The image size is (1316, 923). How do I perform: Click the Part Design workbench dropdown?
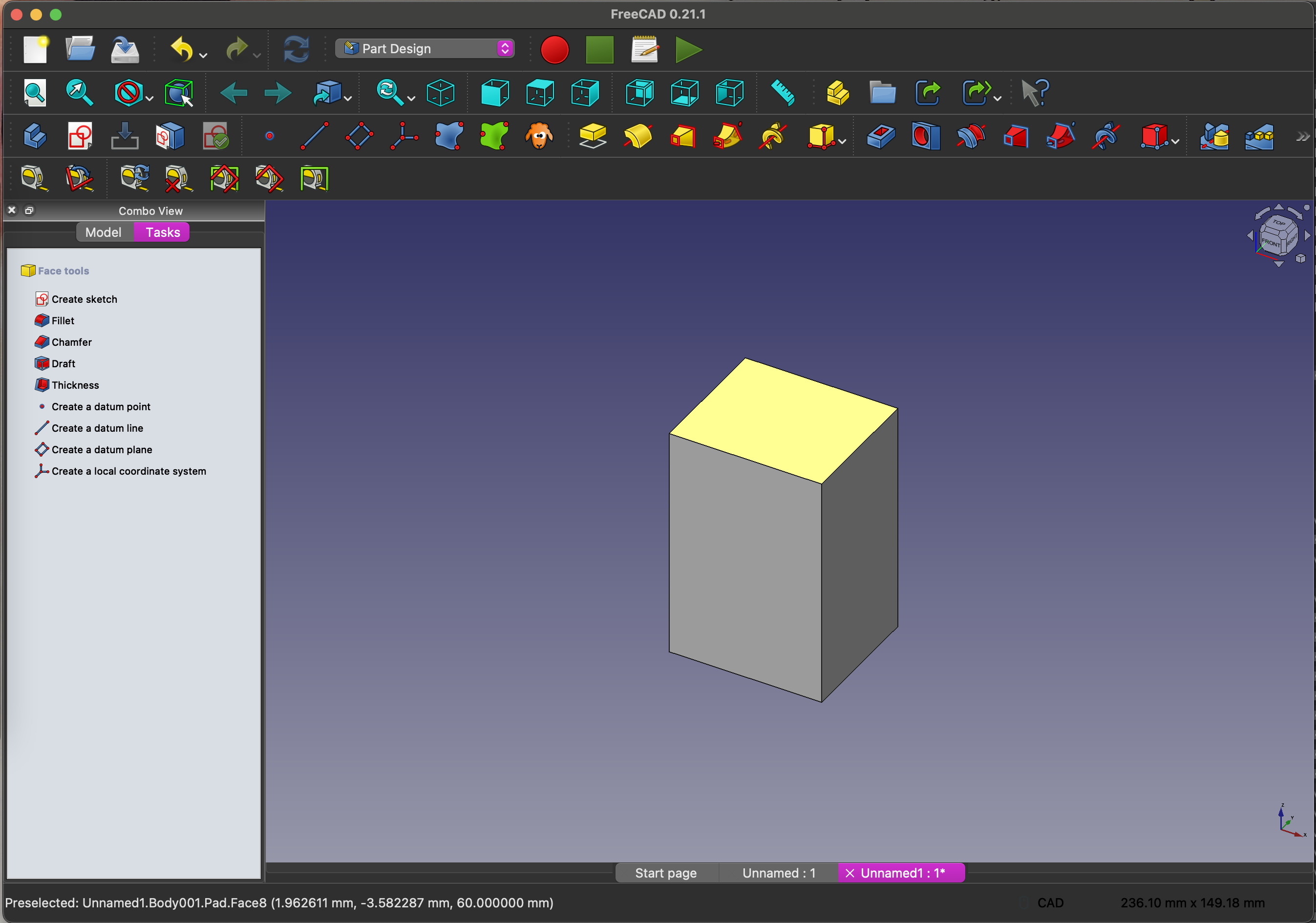[x=424, y=48]
